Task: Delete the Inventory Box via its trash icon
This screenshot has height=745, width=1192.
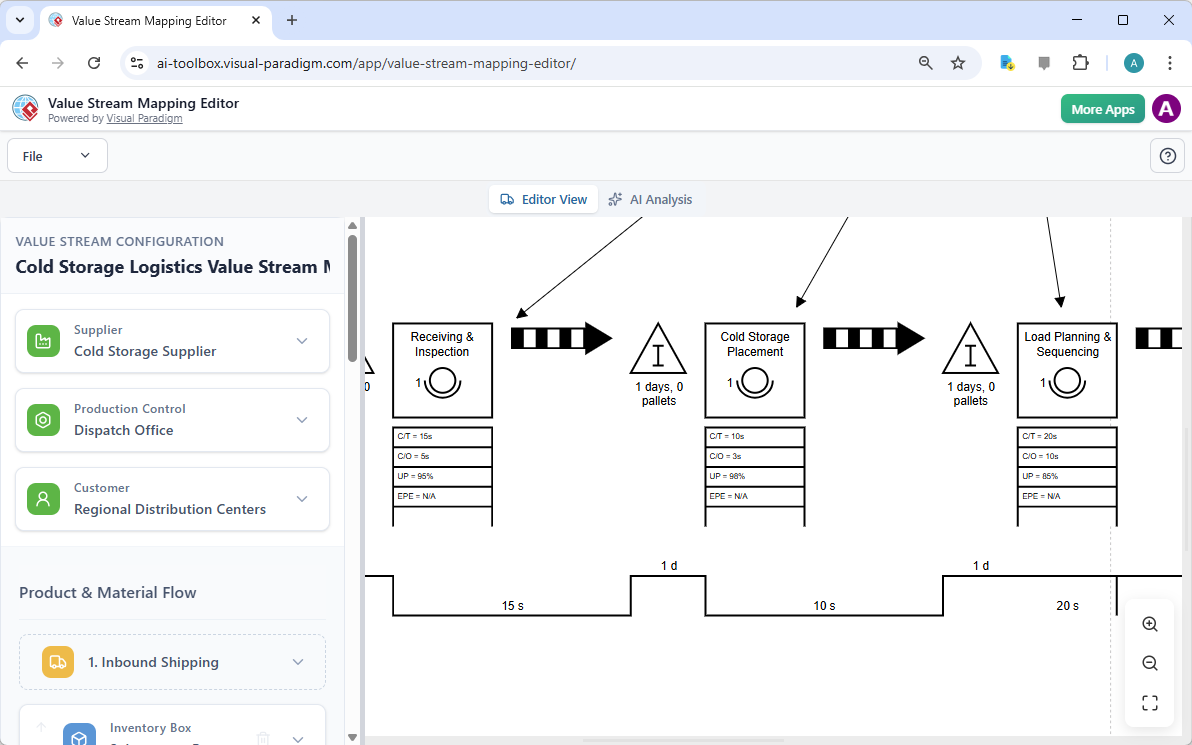Action: pos(262,736)
